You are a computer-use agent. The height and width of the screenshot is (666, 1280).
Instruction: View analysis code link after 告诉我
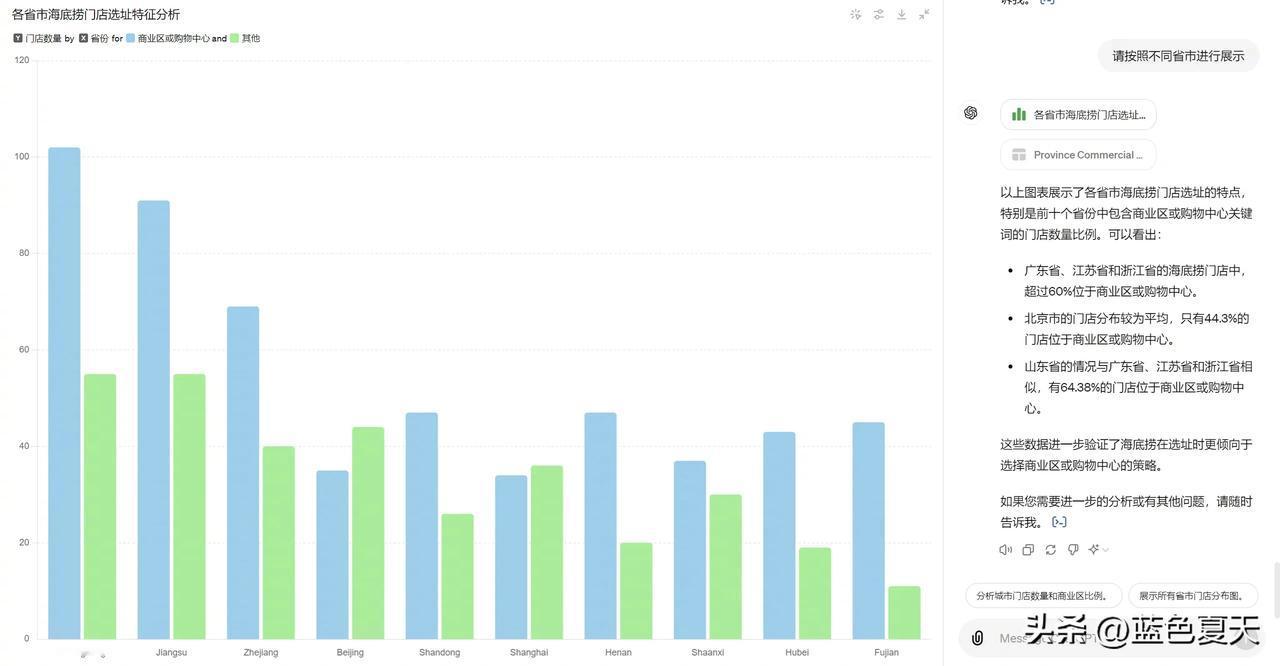pos(1059,522)
